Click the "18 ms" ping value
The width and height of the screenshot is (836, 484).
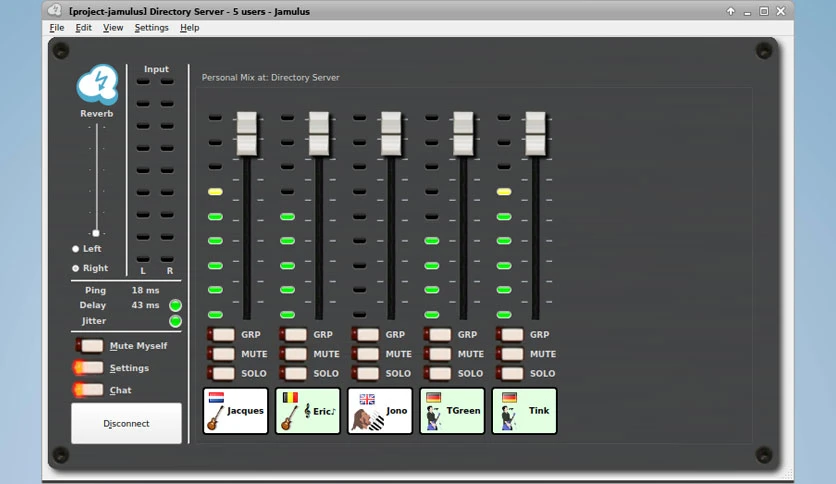pos(146,290)
